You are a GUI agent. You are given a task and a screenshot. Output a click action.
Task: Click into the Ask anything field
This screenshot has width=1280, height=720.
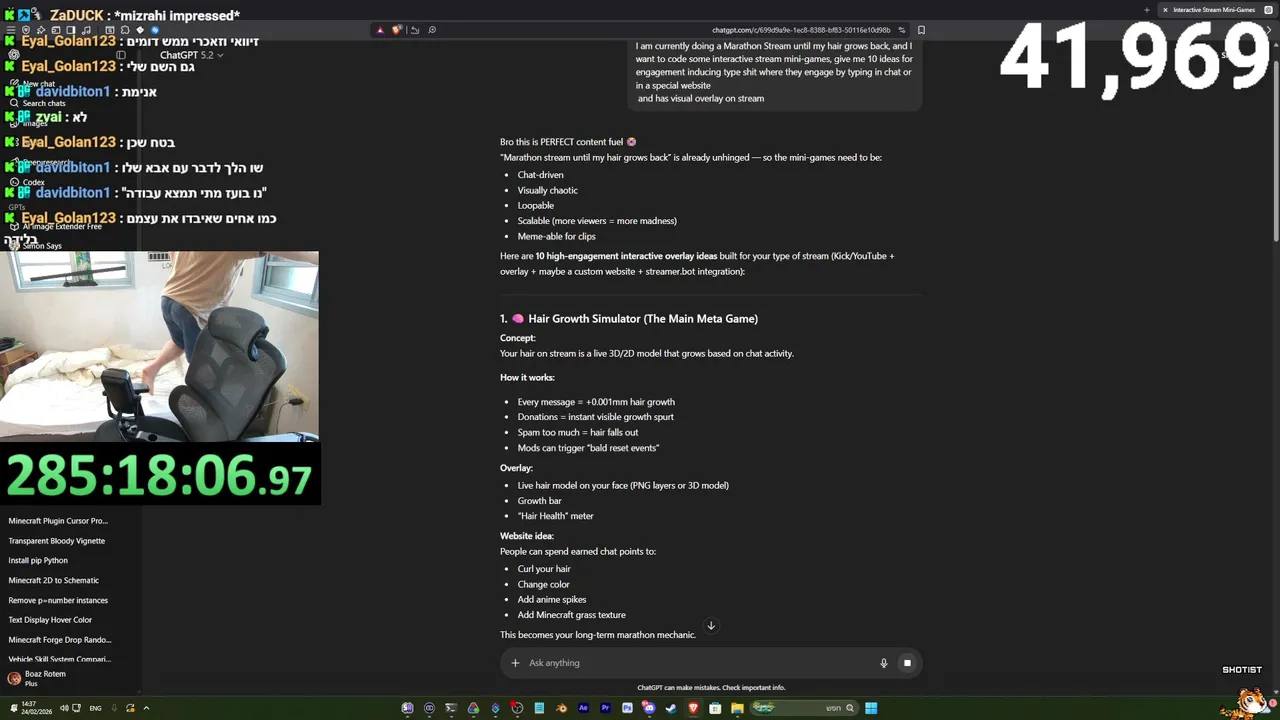(700, 663)
